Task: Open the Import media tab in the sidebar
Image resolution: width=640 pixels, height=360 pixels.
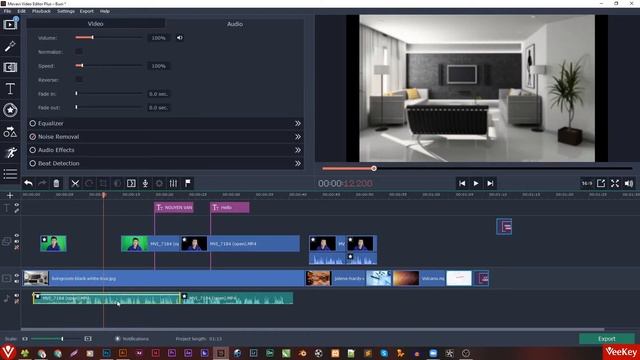Action: point(10,24)
